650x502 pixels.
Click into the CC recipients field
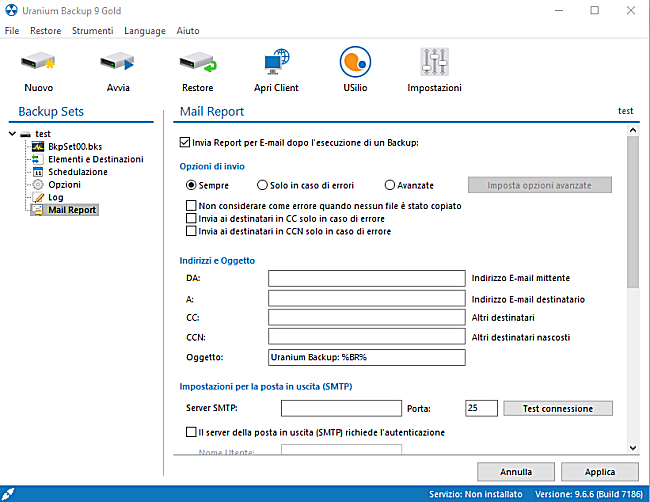[x=366, y=318]
